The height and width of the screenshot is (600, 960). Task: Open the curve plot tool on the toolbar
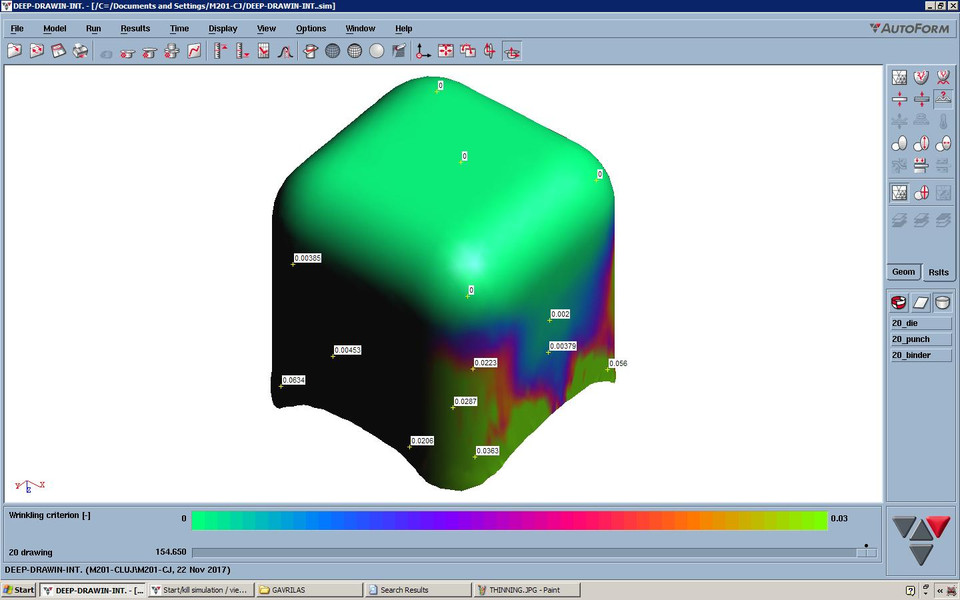193,51
